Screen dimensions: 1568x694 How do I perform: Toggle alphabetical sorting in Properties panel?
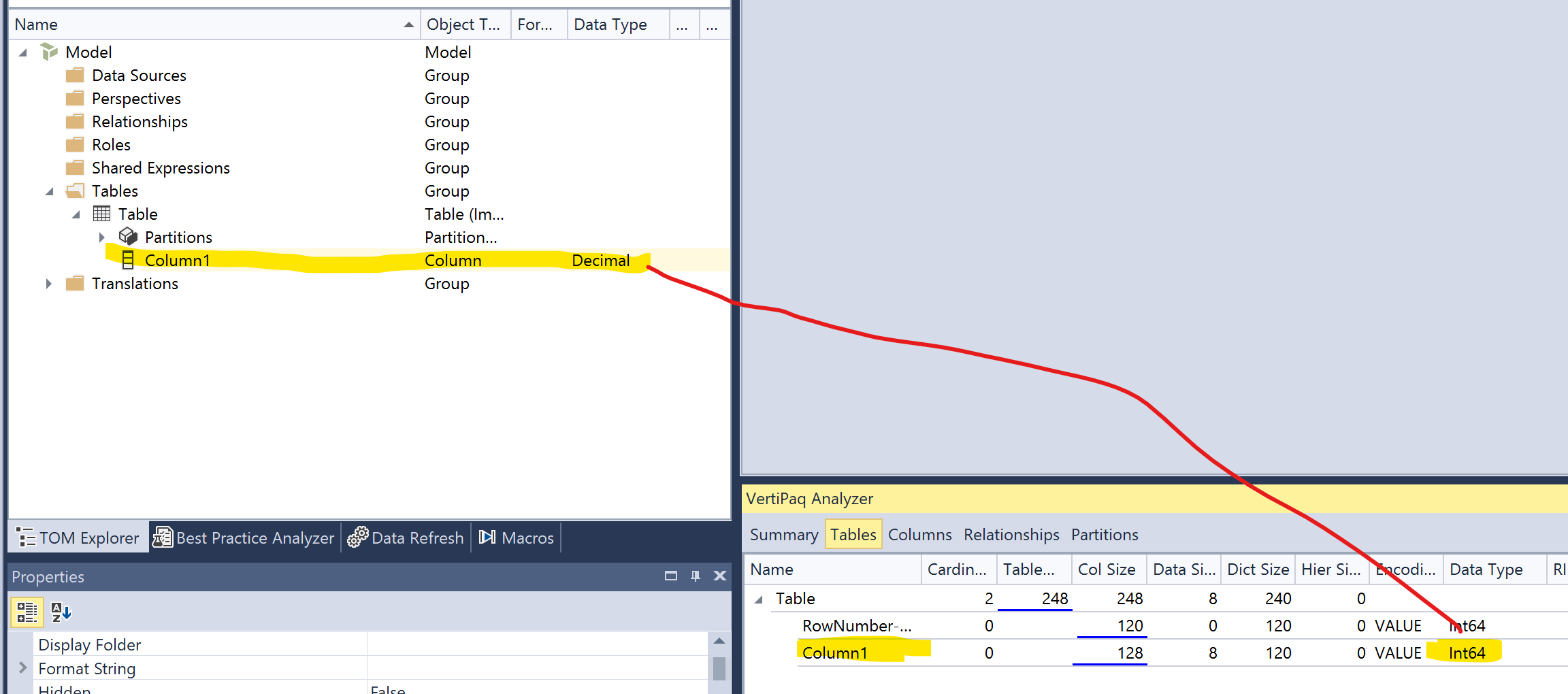point(60,611)
